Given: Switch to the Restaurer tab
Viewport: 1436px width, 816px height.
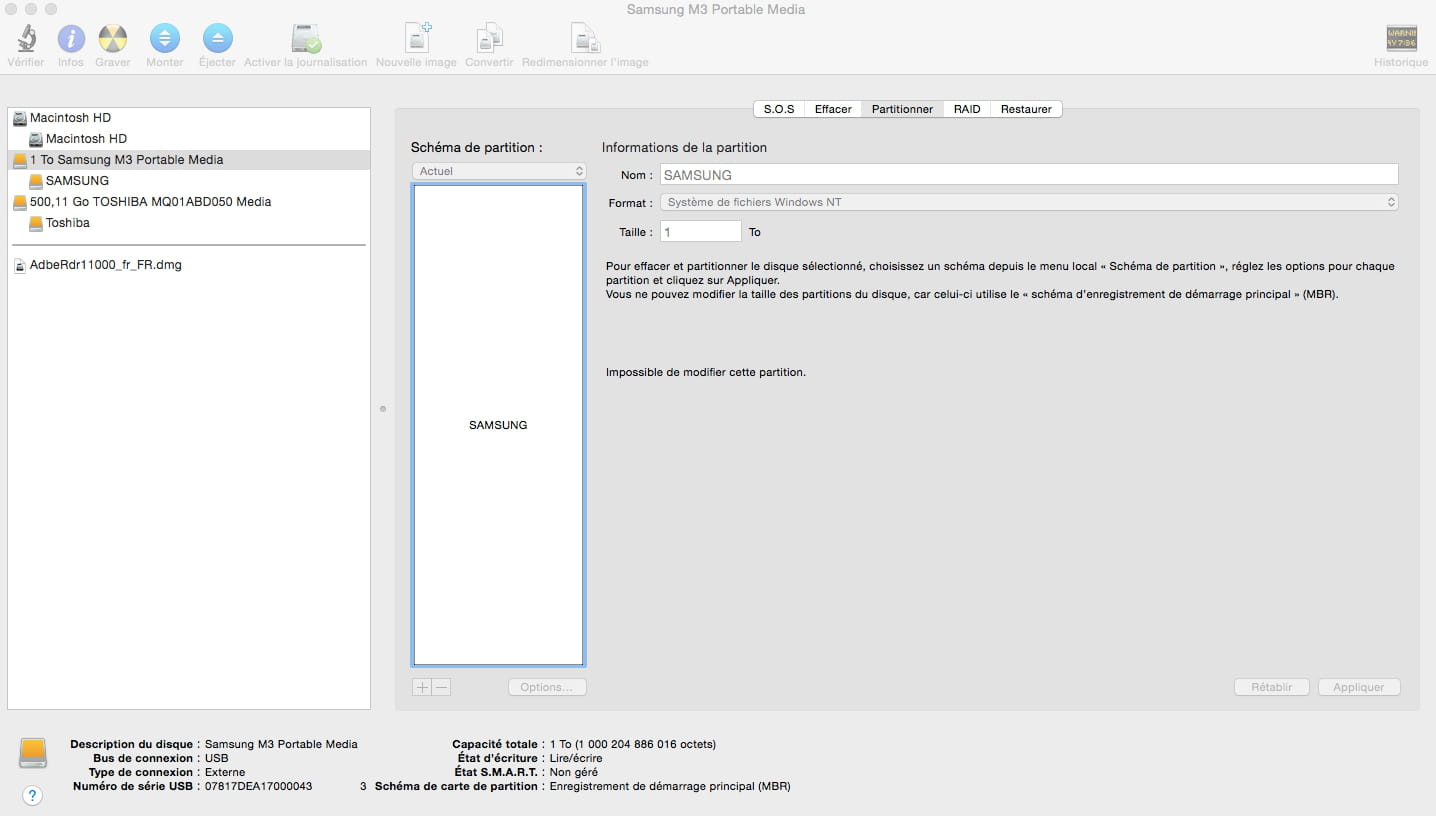Looking at the screenshot, I should (x=1026, y=109).
